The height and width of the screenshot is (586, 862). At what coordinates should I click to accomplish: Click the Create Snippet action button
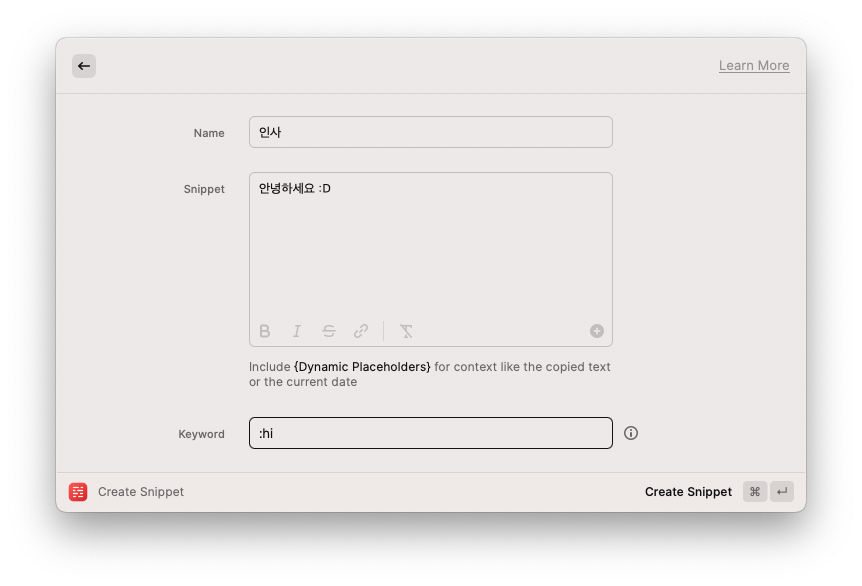tap(688, 492)
